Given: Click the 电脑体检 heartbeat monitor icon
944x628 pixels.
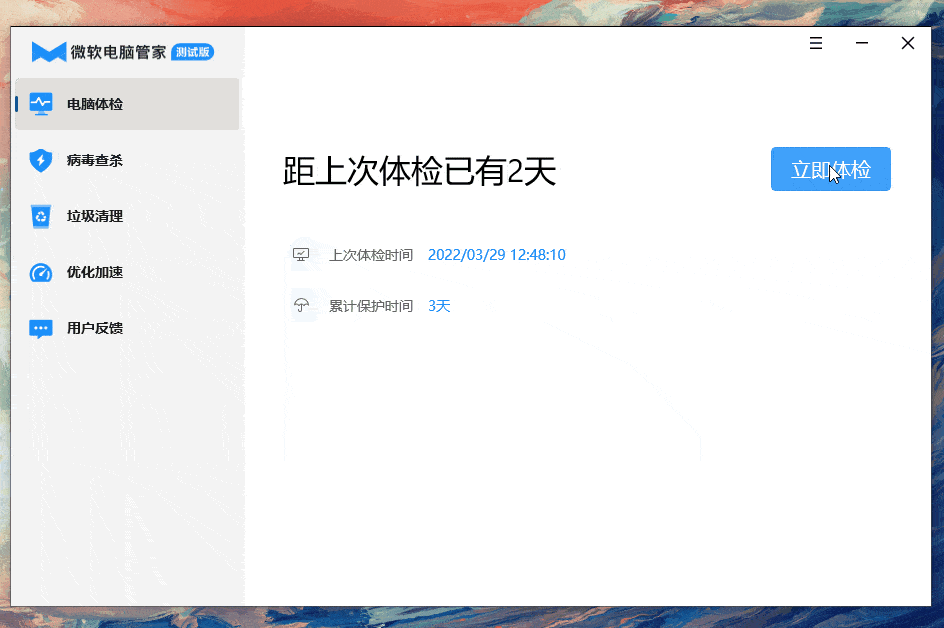Looking at the screenshot, I should pos(41,104).
